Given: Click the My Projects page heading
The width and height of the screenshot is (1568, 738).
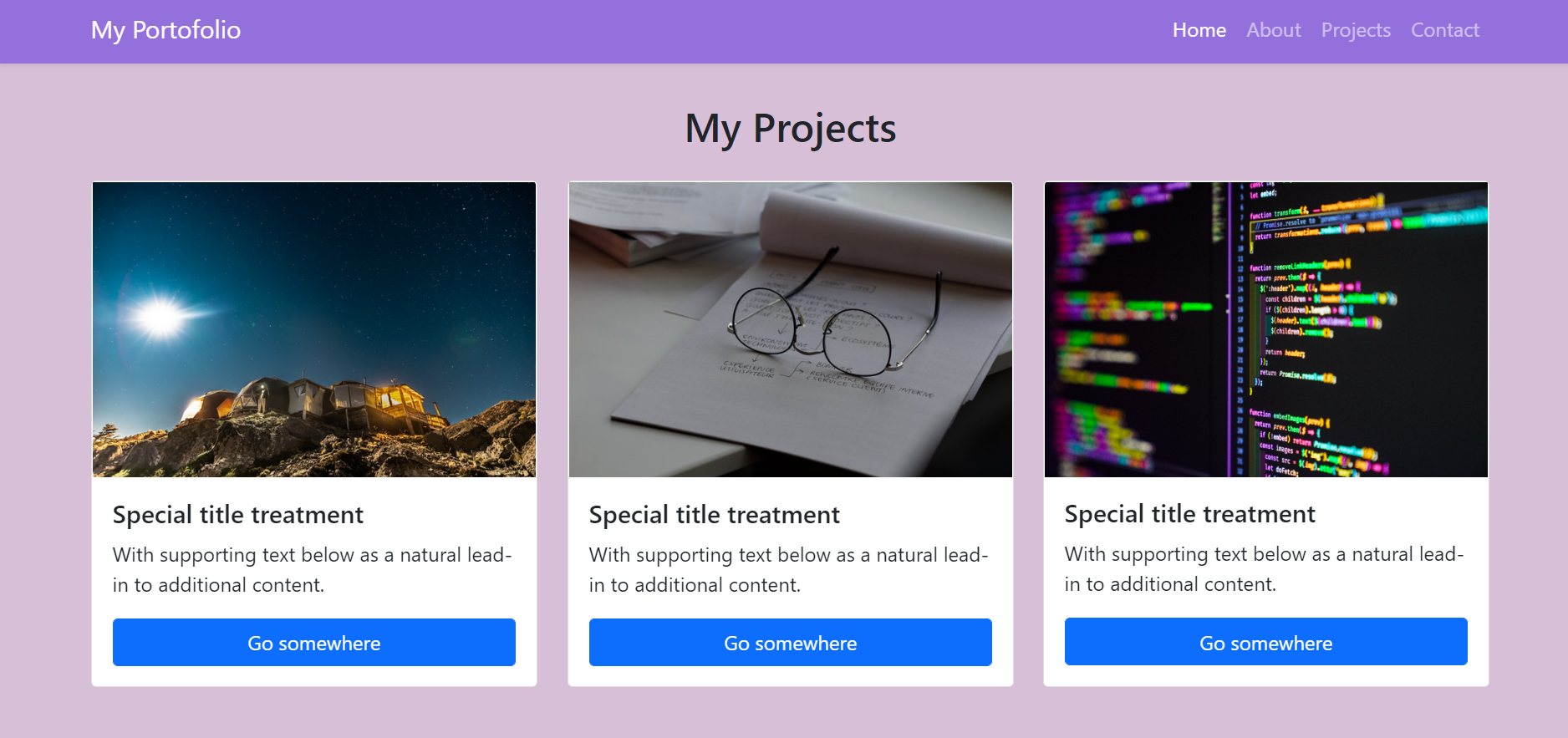Looking at the screenshot, I should (x=790, y=128).
